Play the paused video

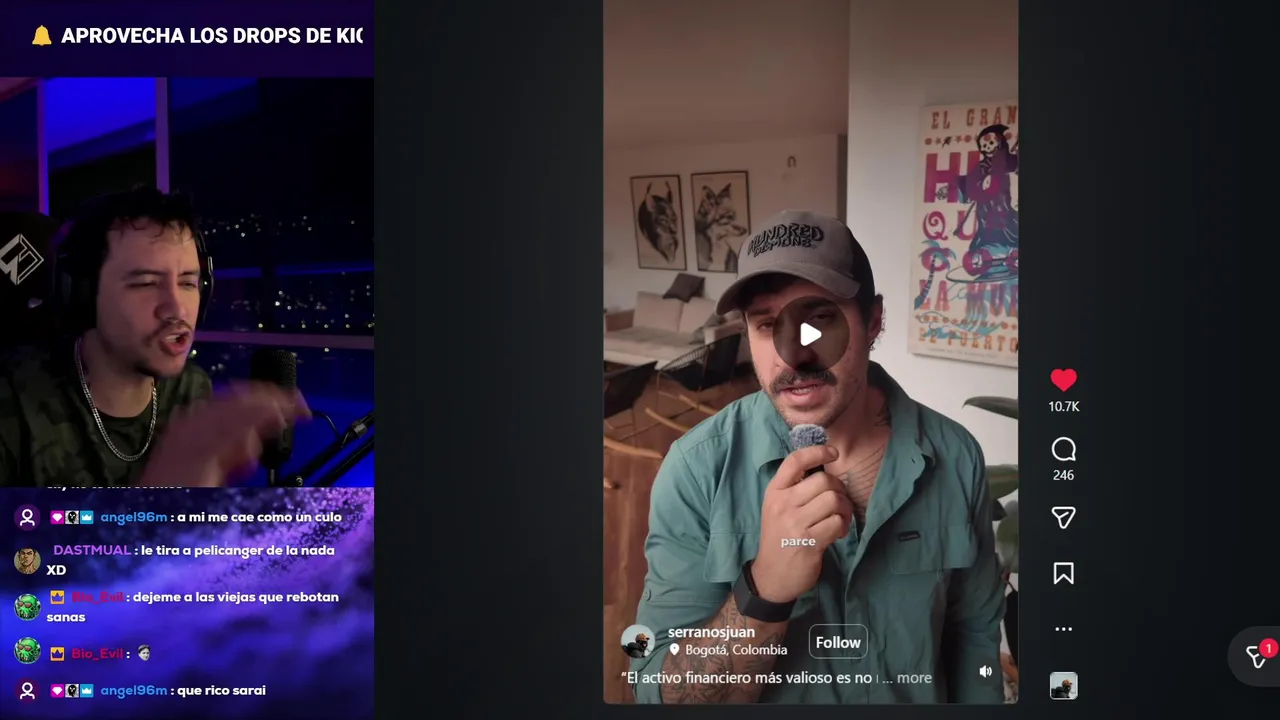810,335
